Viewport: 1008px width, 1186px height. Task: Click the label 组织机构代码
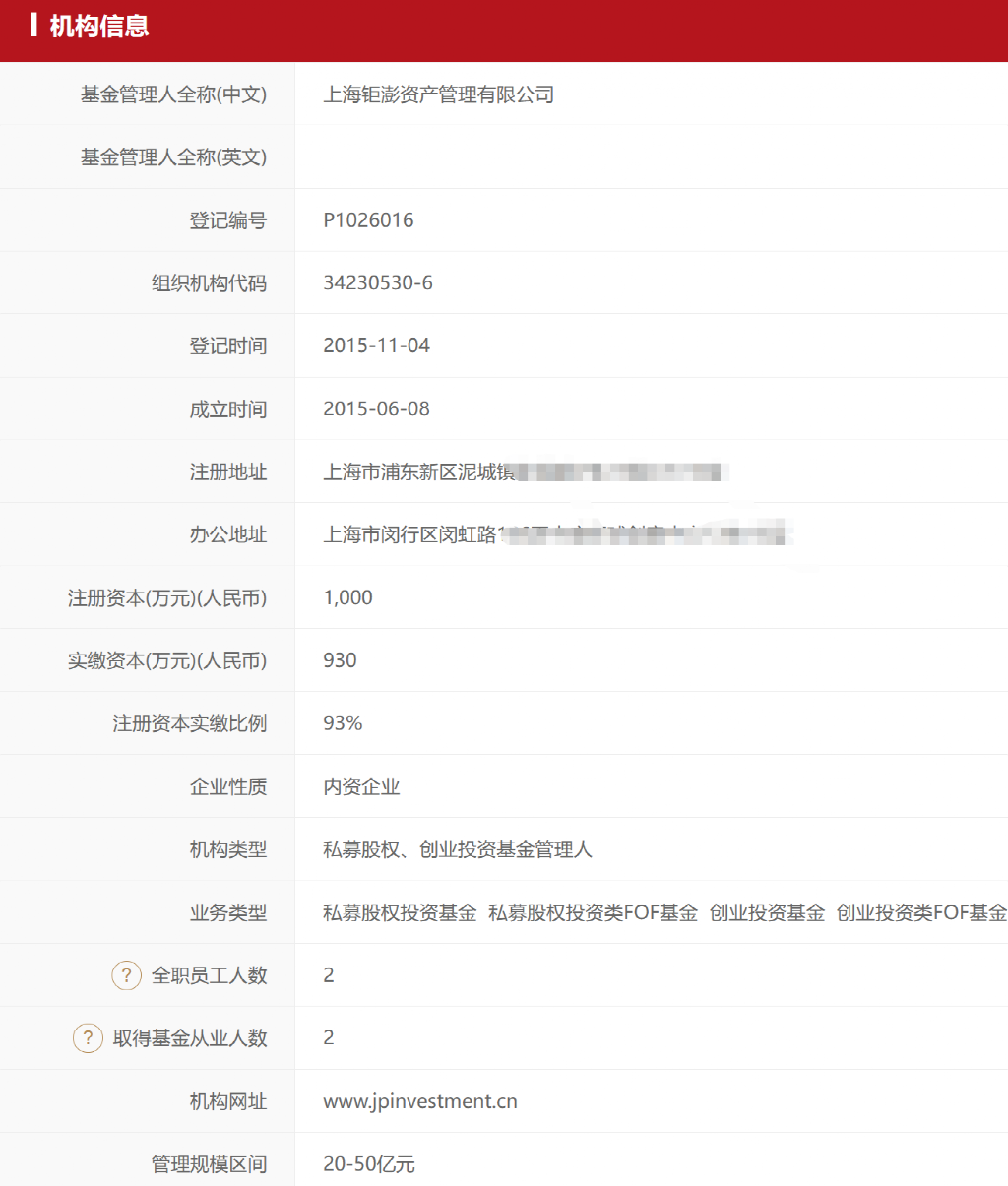(x=210, y=283)
